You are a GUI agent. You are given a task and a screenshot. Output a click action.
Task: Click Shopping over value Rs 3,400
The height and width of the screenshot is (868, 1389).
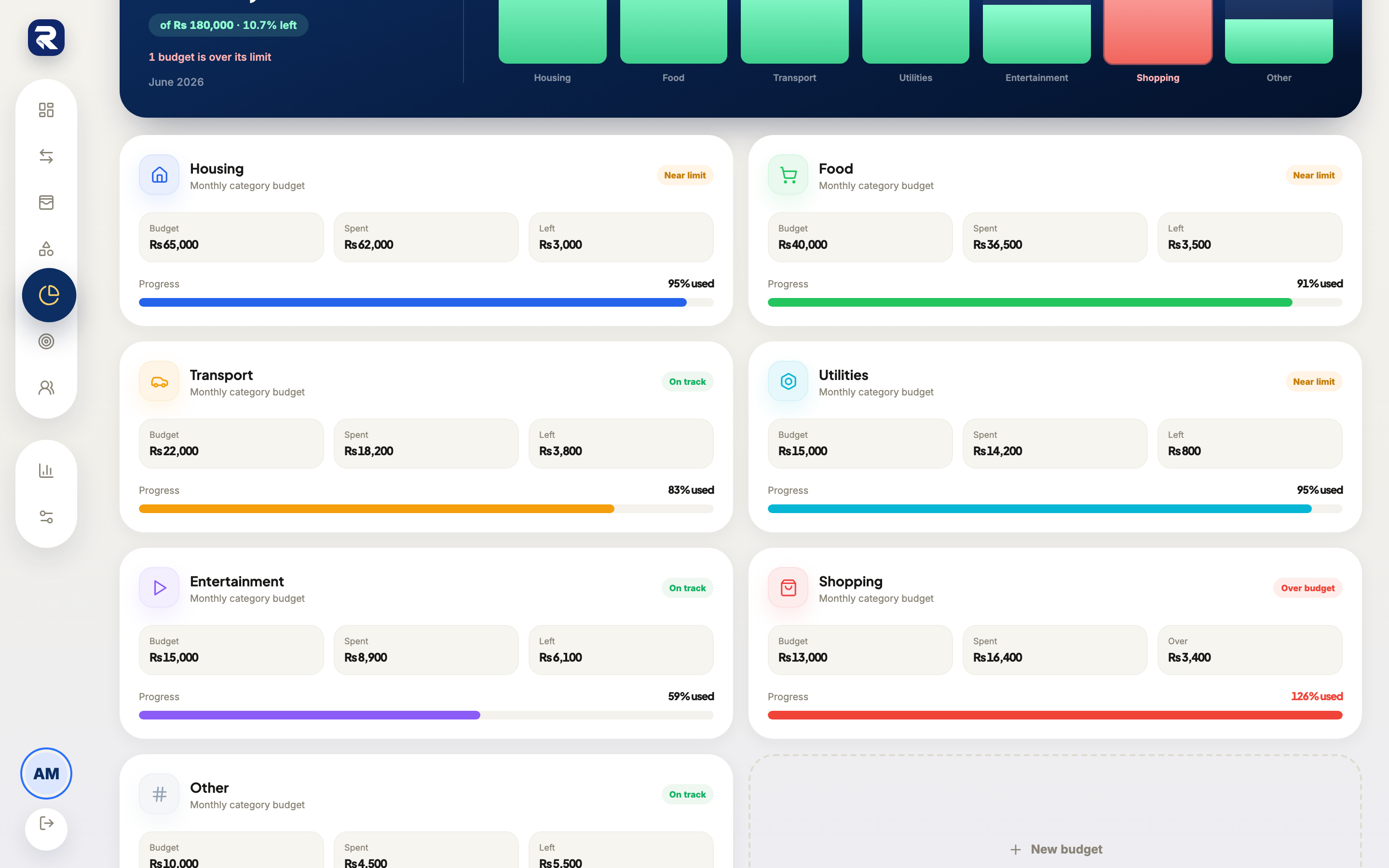tap(1189, 657)
